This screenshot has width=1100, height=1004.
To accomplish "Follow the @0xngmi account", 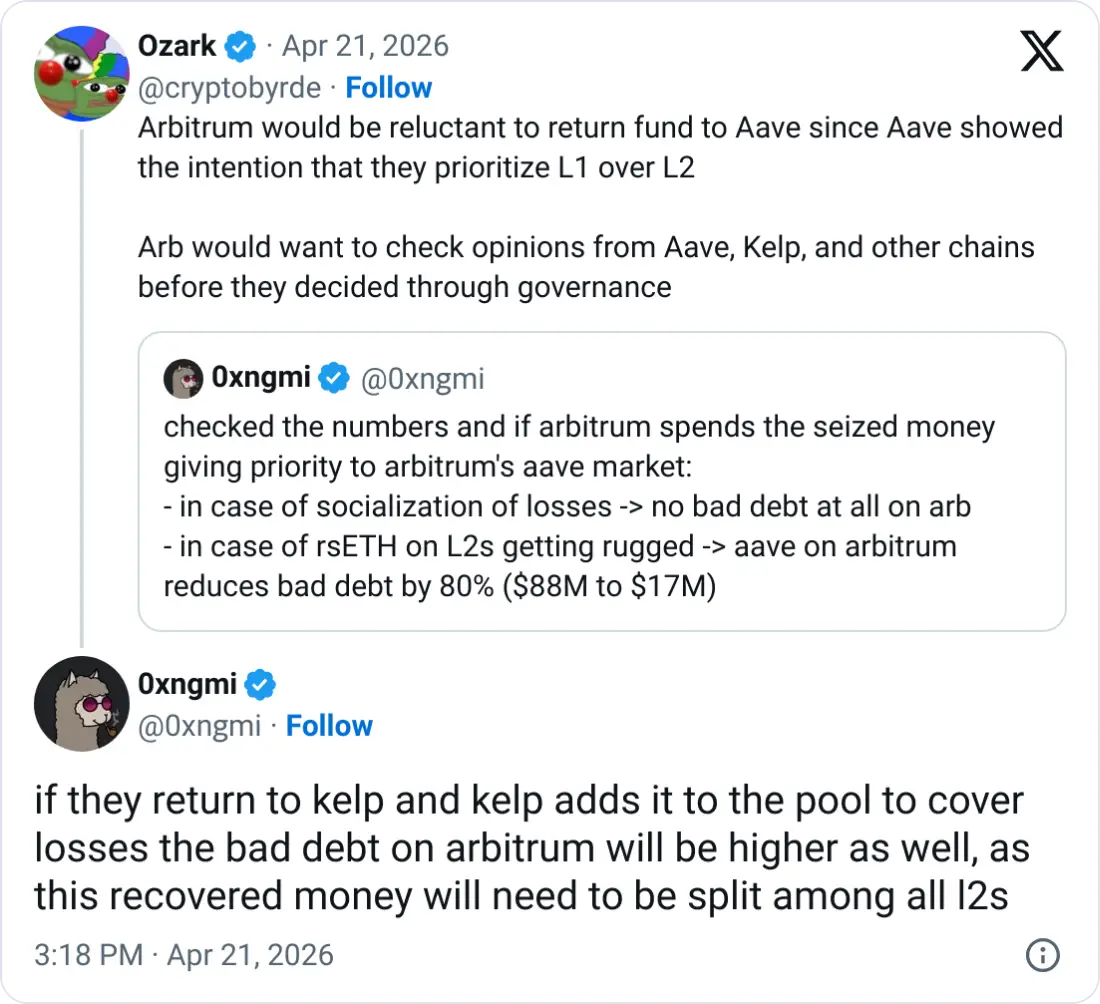I will [329, 726].
